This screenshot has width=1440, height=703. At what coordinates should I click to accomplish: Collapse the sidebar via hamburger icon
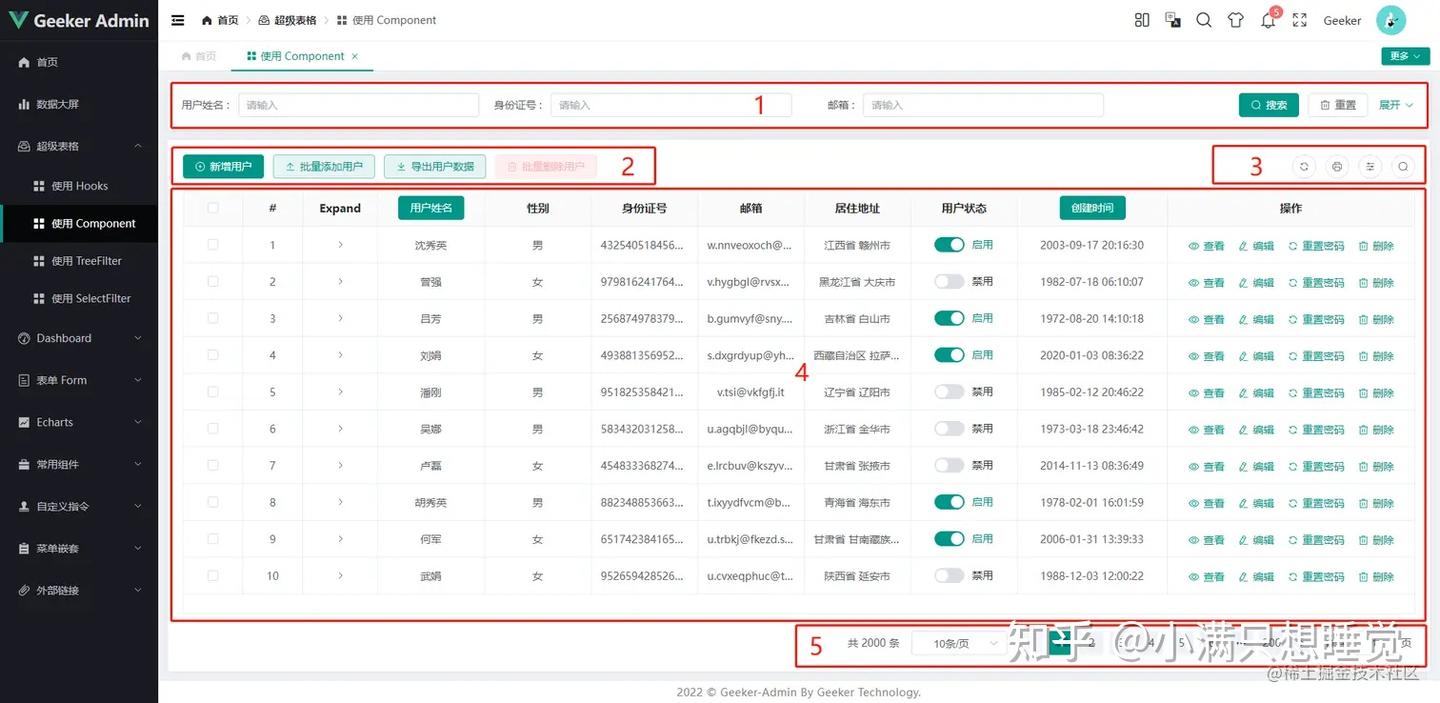[178, 20]
